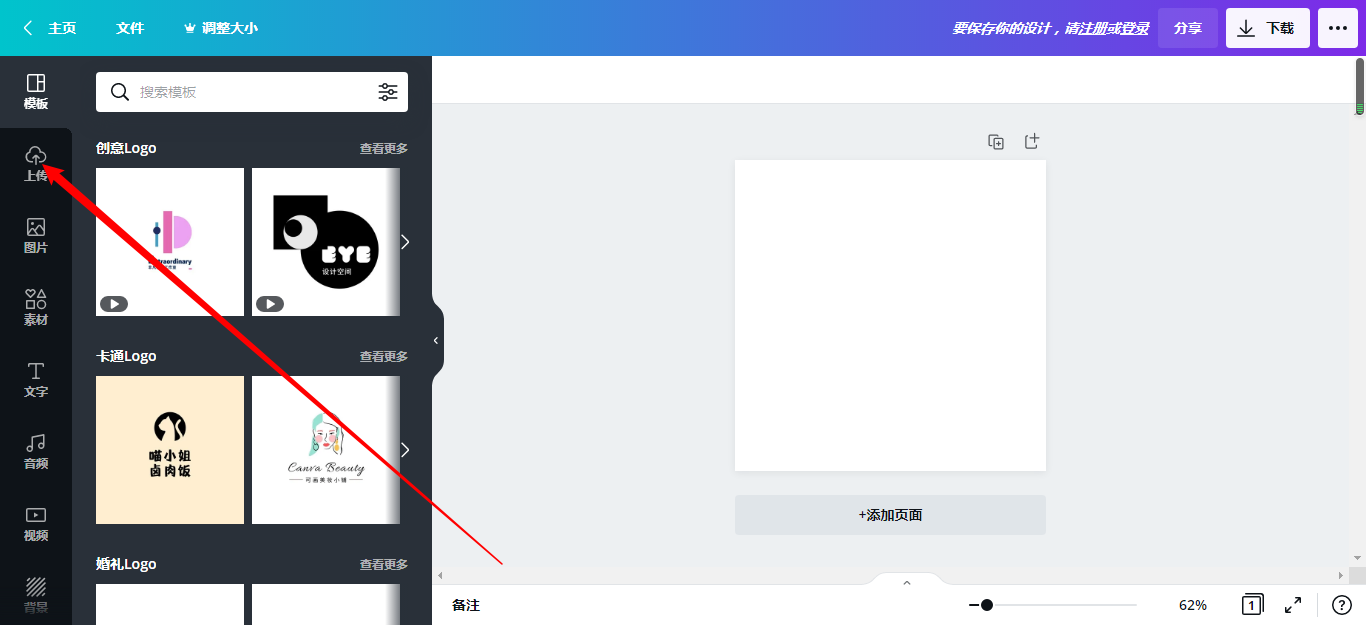The height and width of the screenshot is (625, 1366).
Task: Expand the 创意Logo row with right chevron
Action: pyautogui.click(x=405, y=242)
